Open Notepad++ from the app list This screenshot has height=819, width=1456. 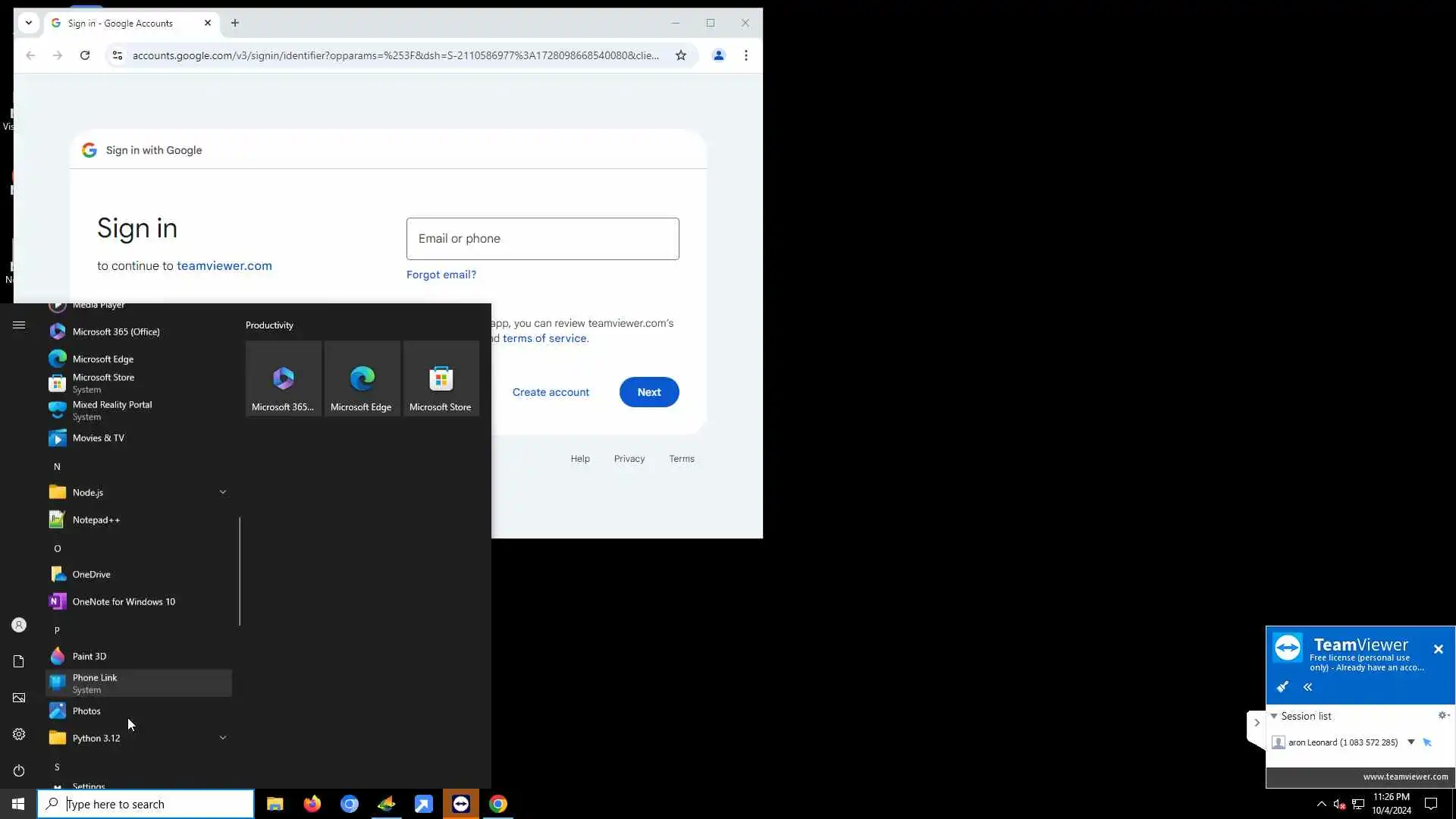pyautogui.click(x=96, y=519)
